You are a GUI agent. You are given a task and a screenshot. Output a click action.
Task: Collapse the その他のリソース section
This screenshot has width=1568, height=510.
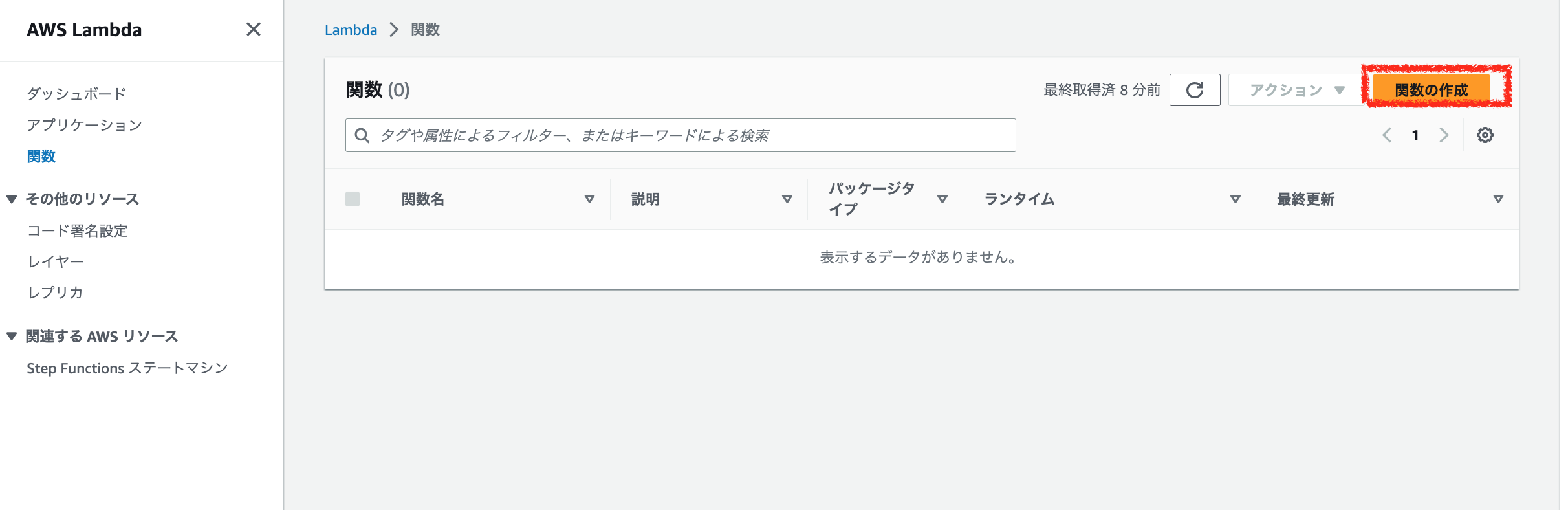(11, 199)
